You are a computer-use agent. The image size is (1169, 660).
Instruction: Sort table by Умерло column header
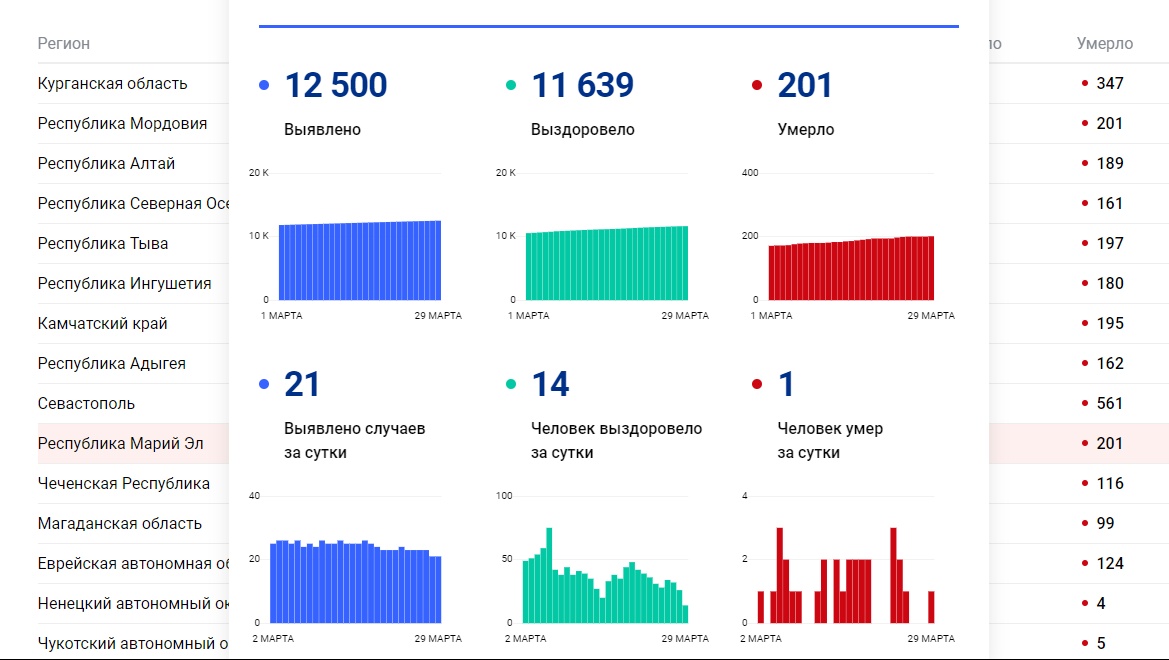coord(1104,44)
